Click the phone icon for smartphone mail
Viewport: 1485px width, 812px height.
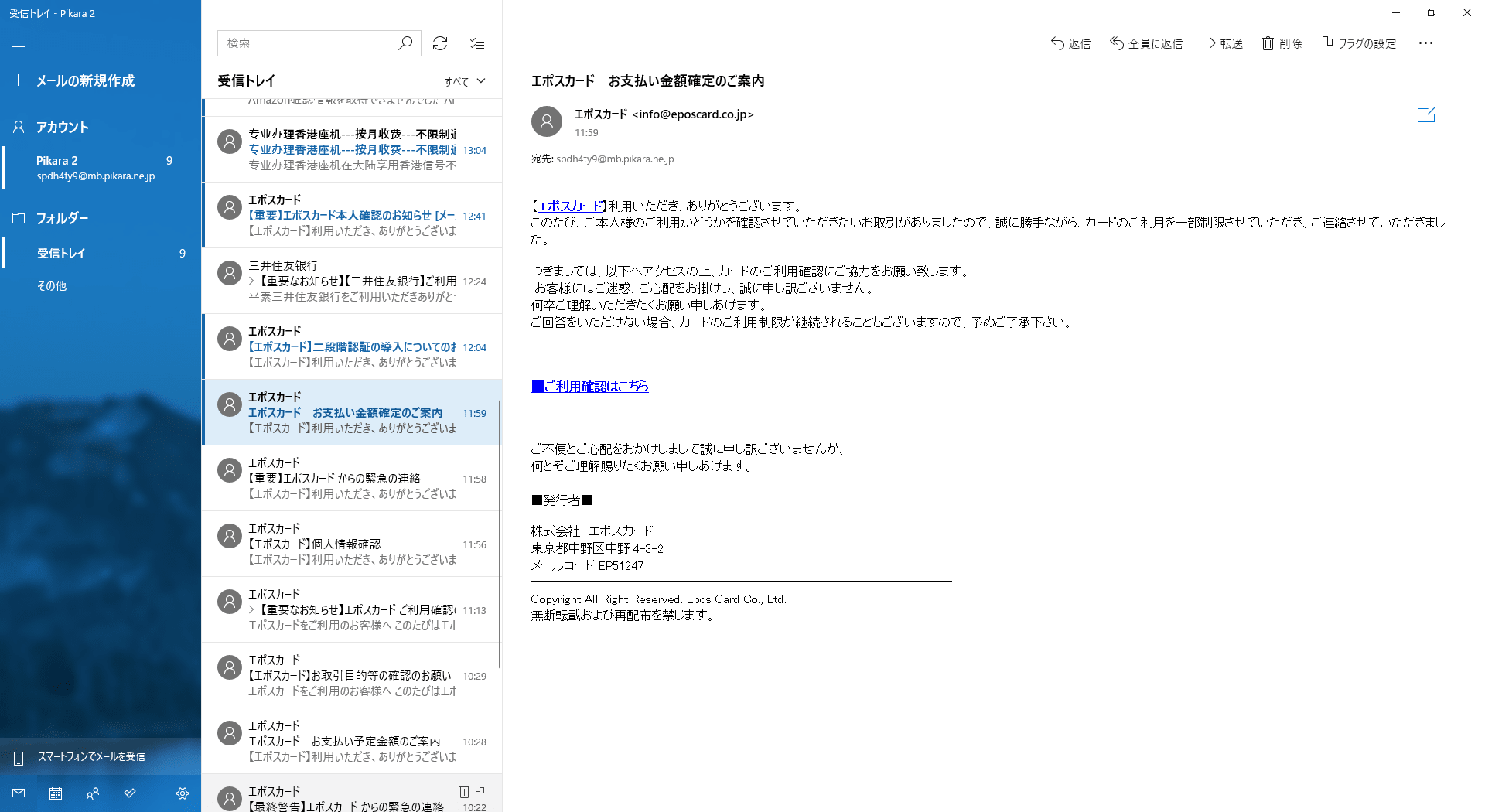tap(19, 757)
